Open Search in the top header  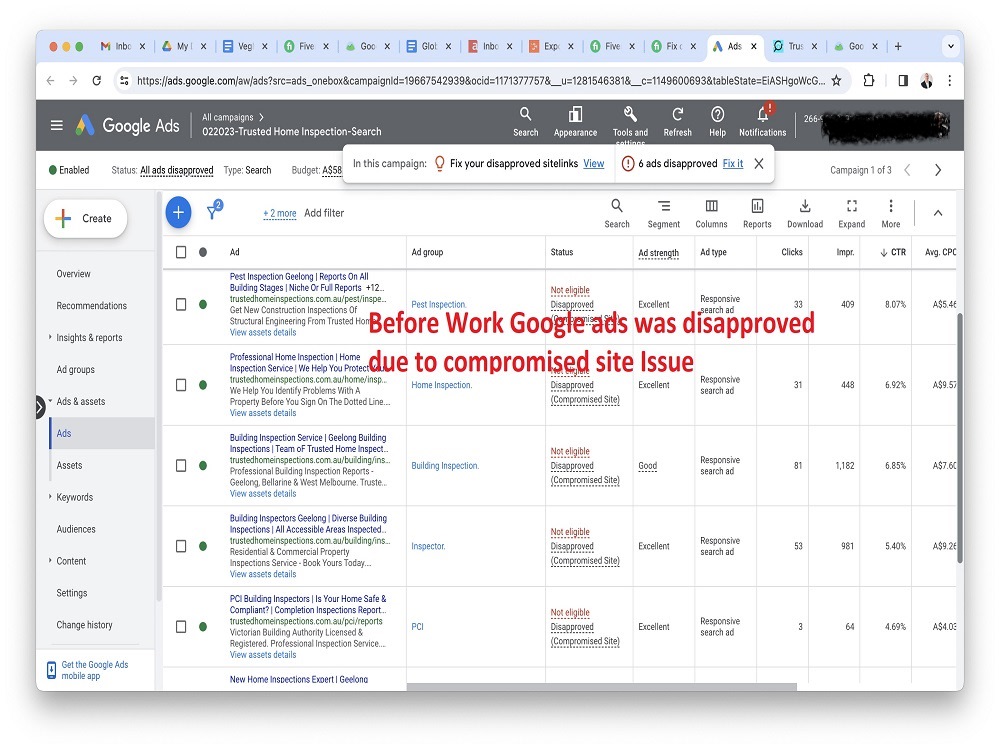pos(526,122)
